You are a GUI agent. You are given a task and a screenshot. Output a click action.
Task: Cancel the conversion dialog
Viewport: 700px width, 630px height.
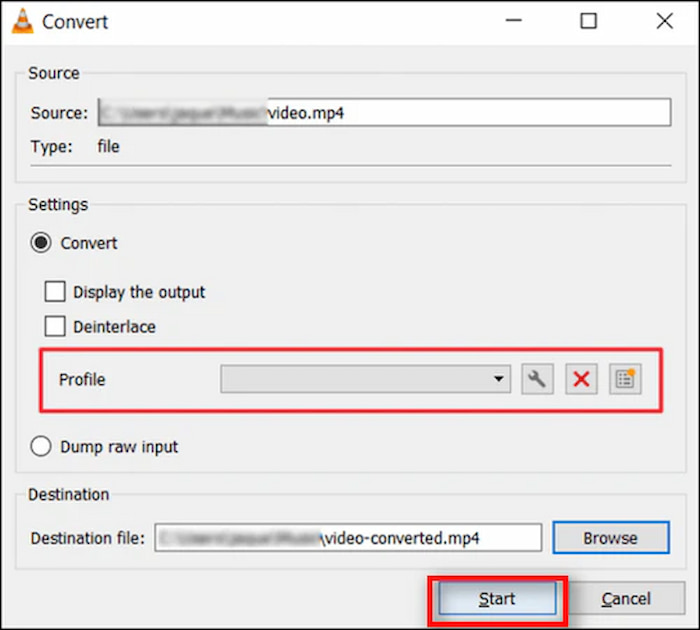[626, 599]
